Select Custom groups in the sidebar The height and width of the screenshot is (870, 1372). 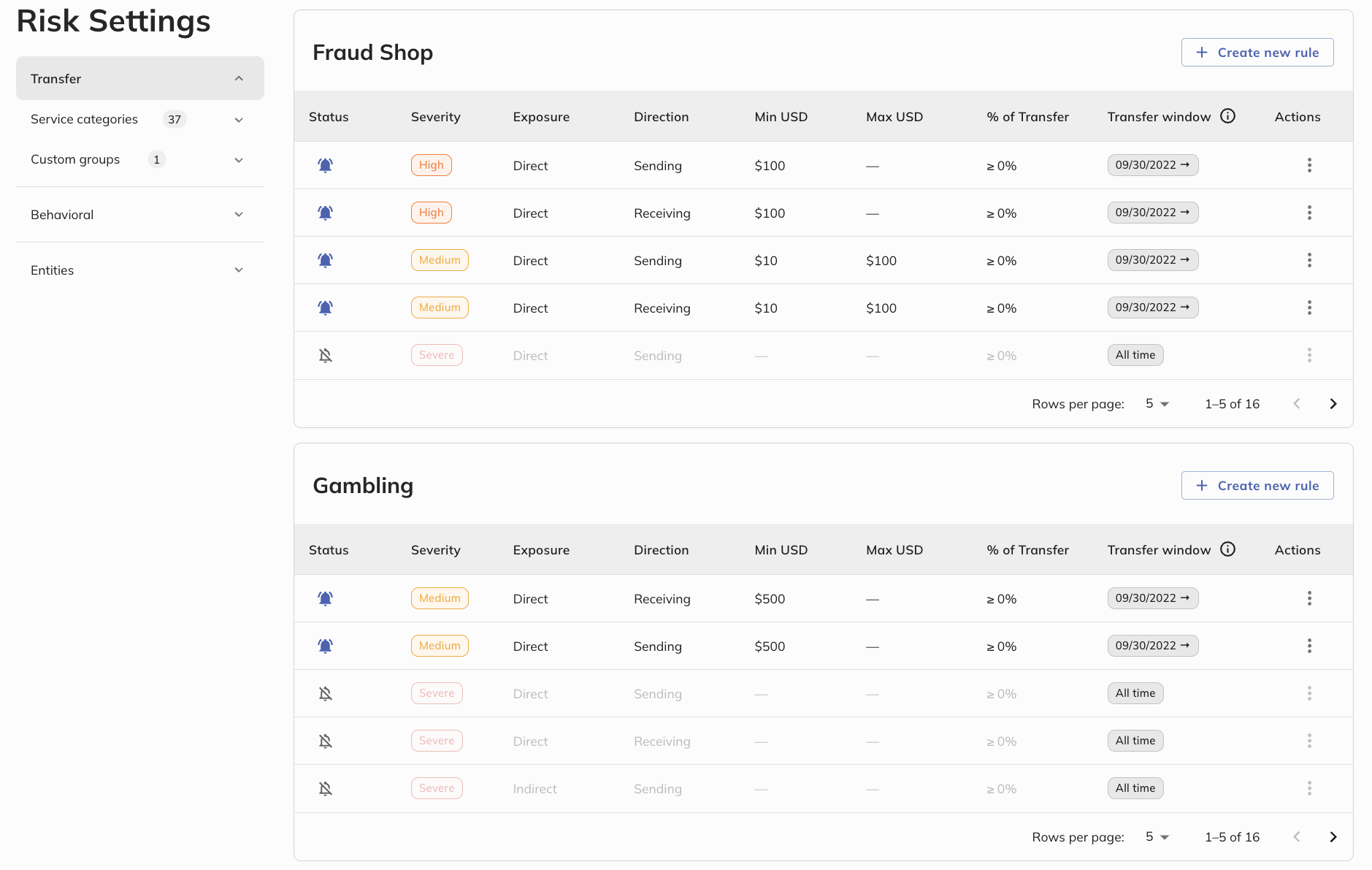[x=75, y=159]
